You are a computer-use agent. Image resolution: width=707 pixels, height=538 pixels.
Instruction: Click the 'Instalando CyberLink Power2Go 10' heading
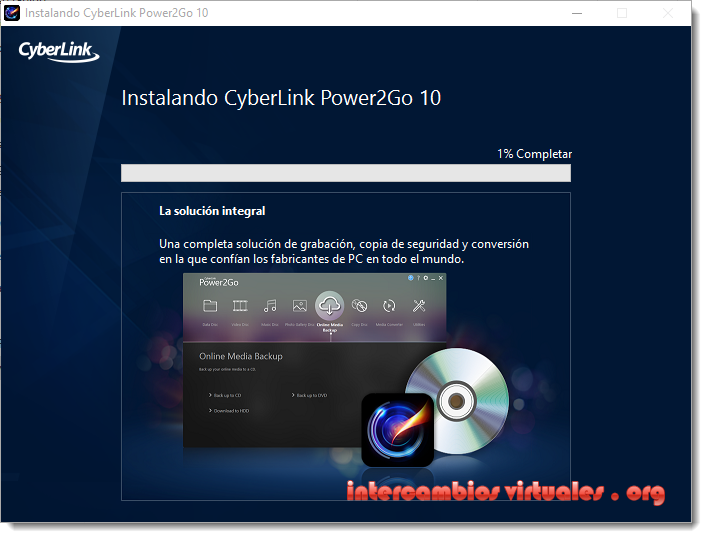coord(281,98)
